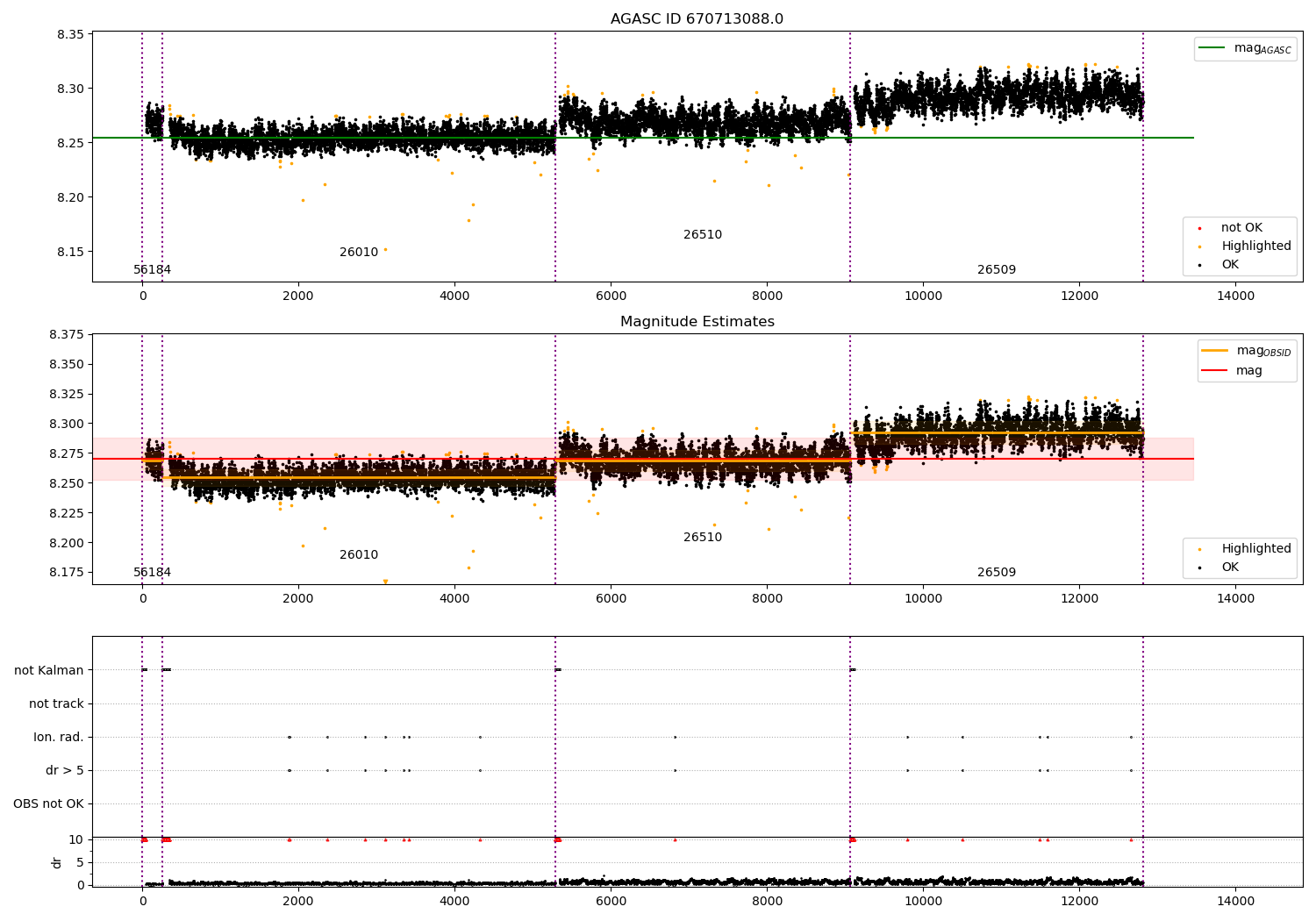Viewport: 1316px width, 921px height.
Task: Click the 'OBS not OK' axis label
Action: pos(49,804)
